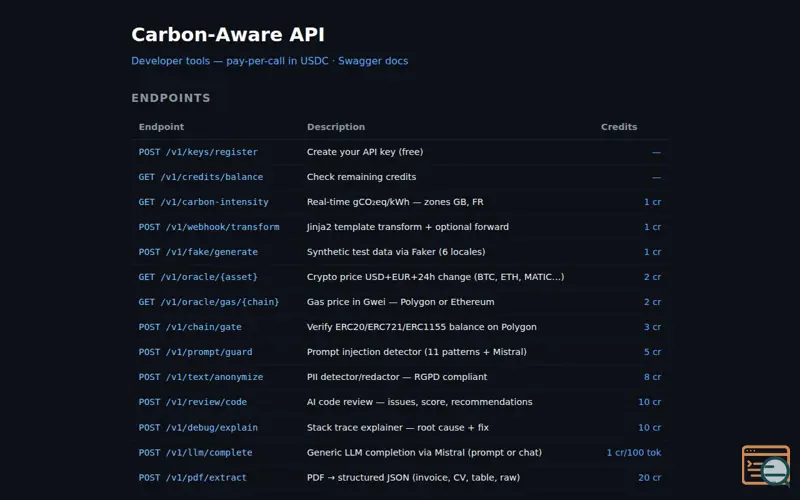Click 'AI code review' description
Viewport: 800px width, 500px height.
[419, 402]
